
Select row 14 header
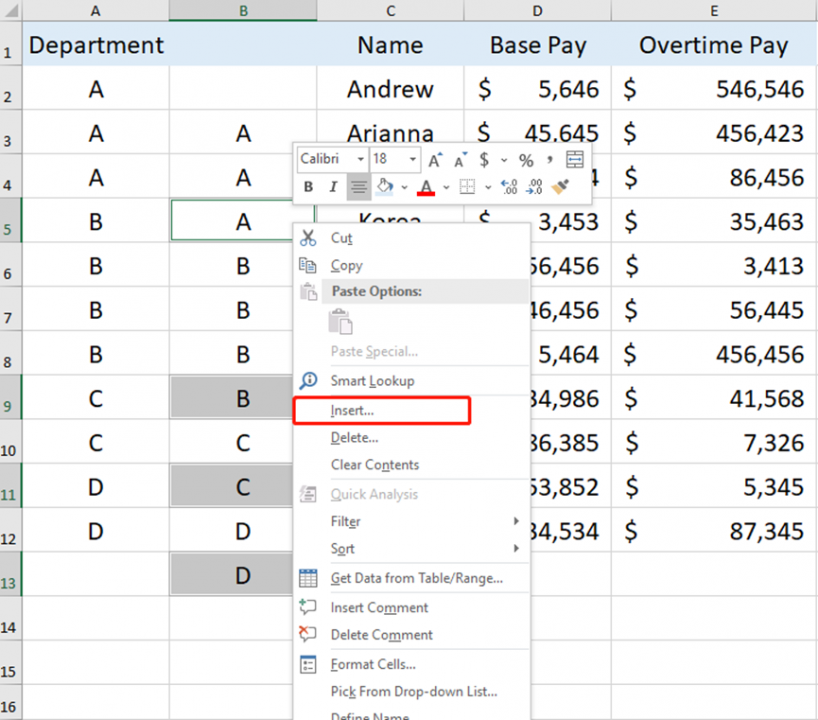point(10,619)
